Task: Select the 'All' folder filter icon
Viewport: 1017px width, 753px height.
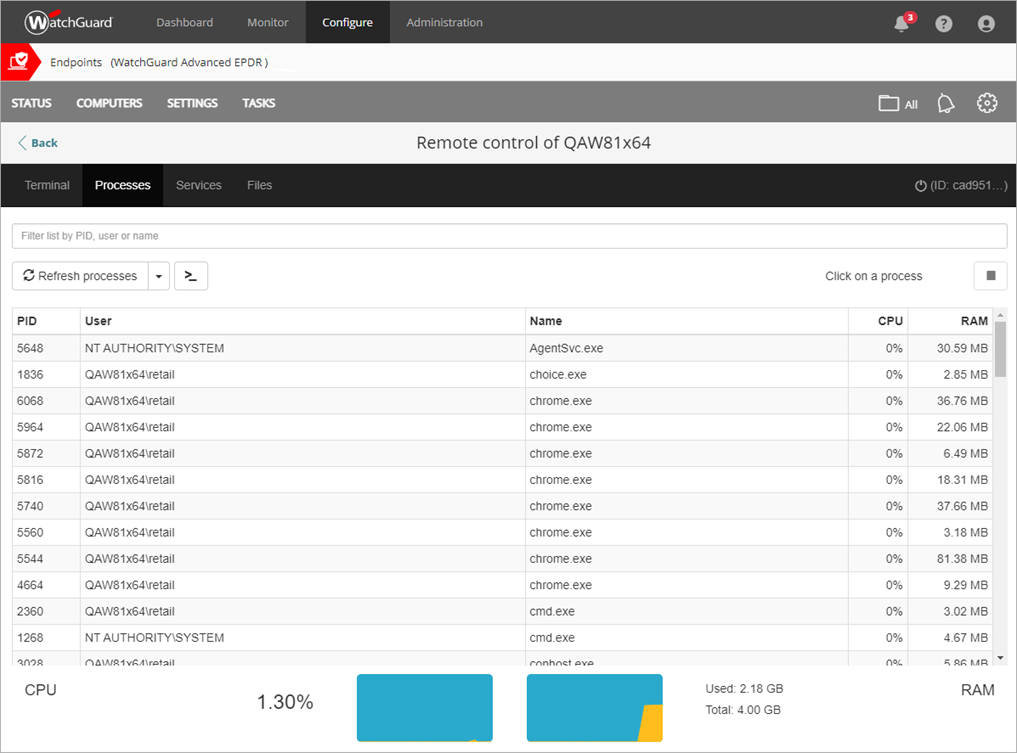Action: pos(897,103)
